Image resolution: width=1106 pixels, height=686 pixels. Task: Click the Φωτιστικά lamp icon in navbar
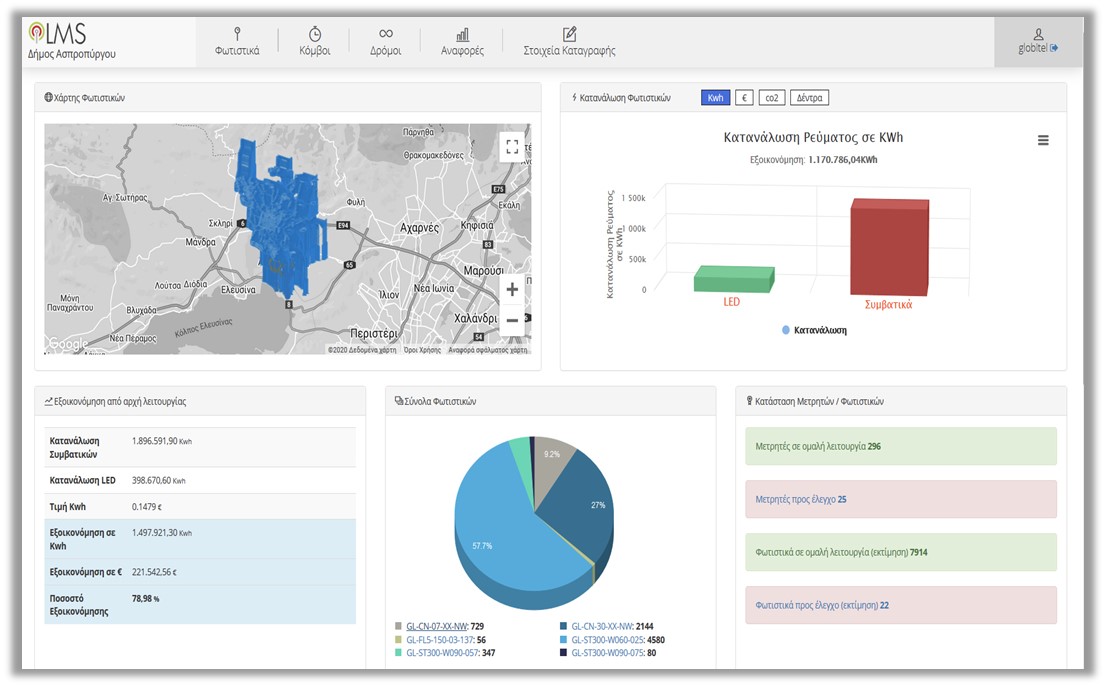coord(237,34)
